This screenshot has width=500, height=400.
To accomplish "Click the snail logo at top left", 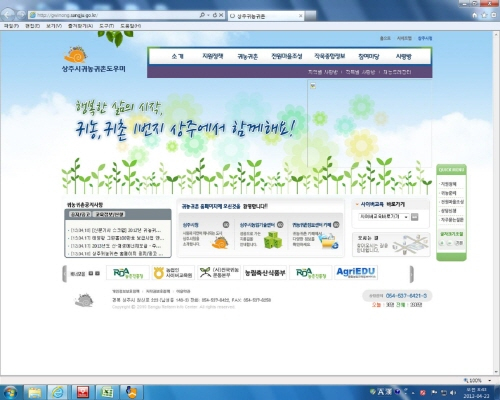I will [76, 55].
